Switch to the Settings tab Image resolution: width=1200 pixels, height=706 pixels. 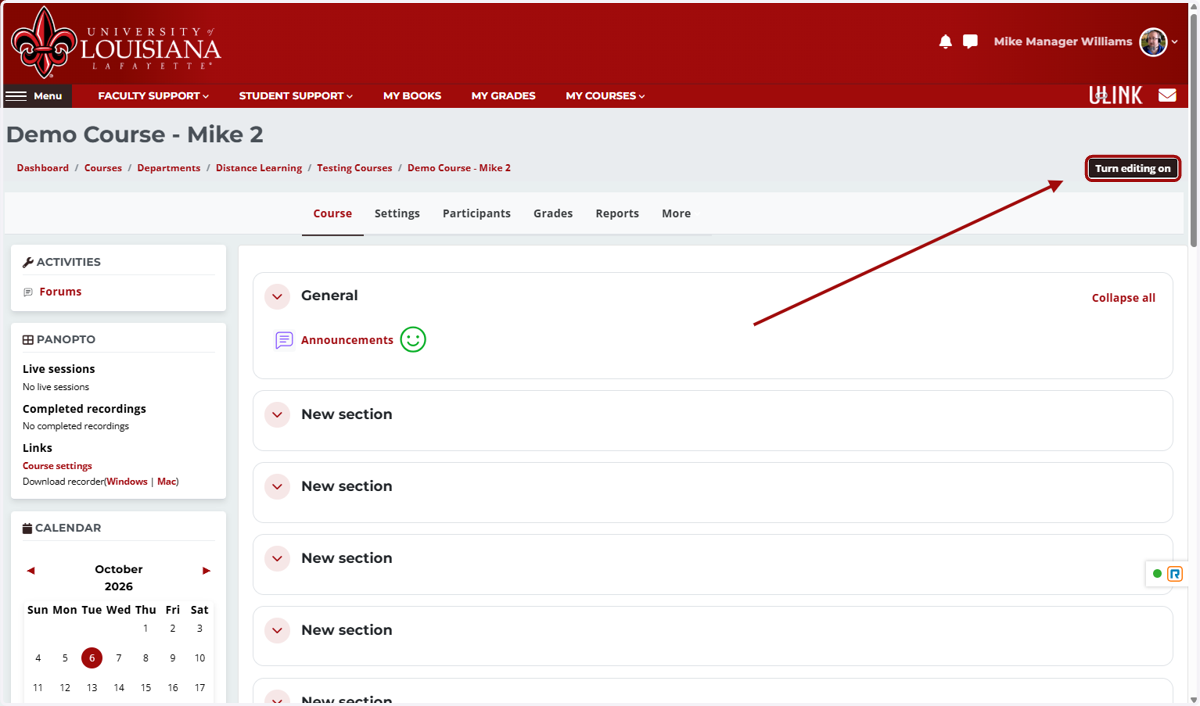click(x=397, y=213)
